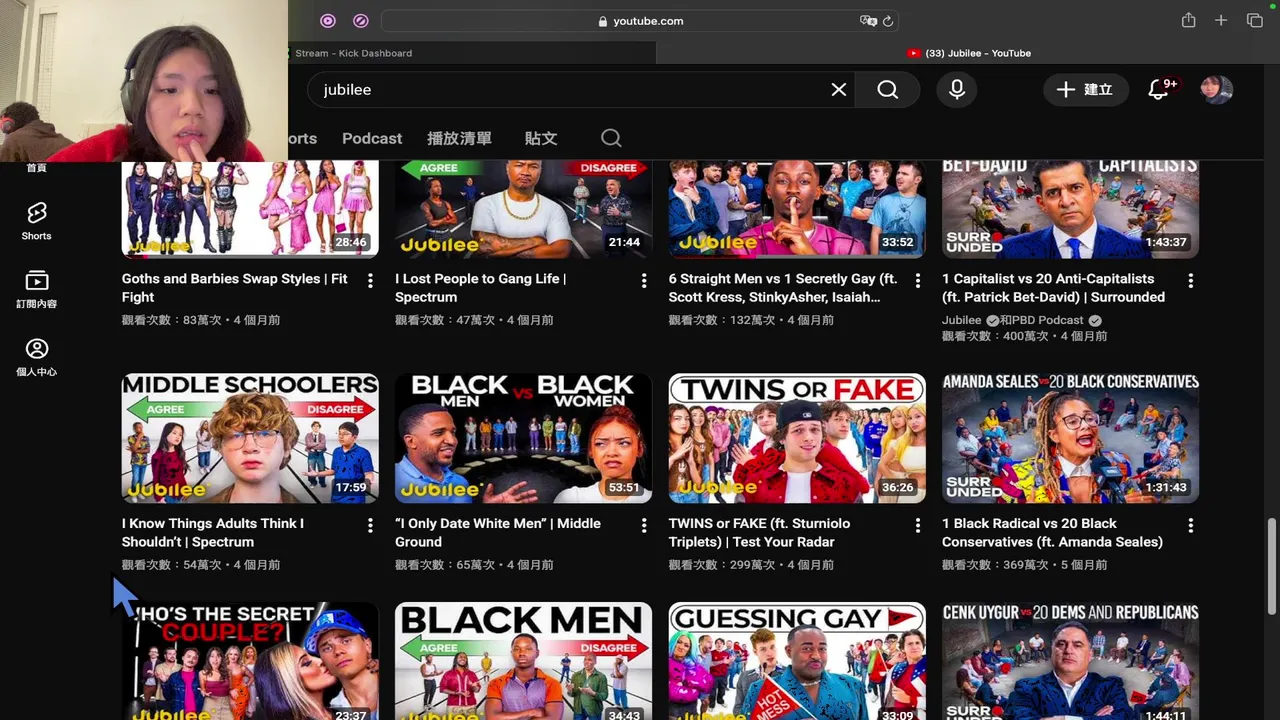Open 6 Straight Men vs 1 Secretly Gay title
This screenshot has height=720, width=1280.
pyautogui.click(x=783, y=288)
